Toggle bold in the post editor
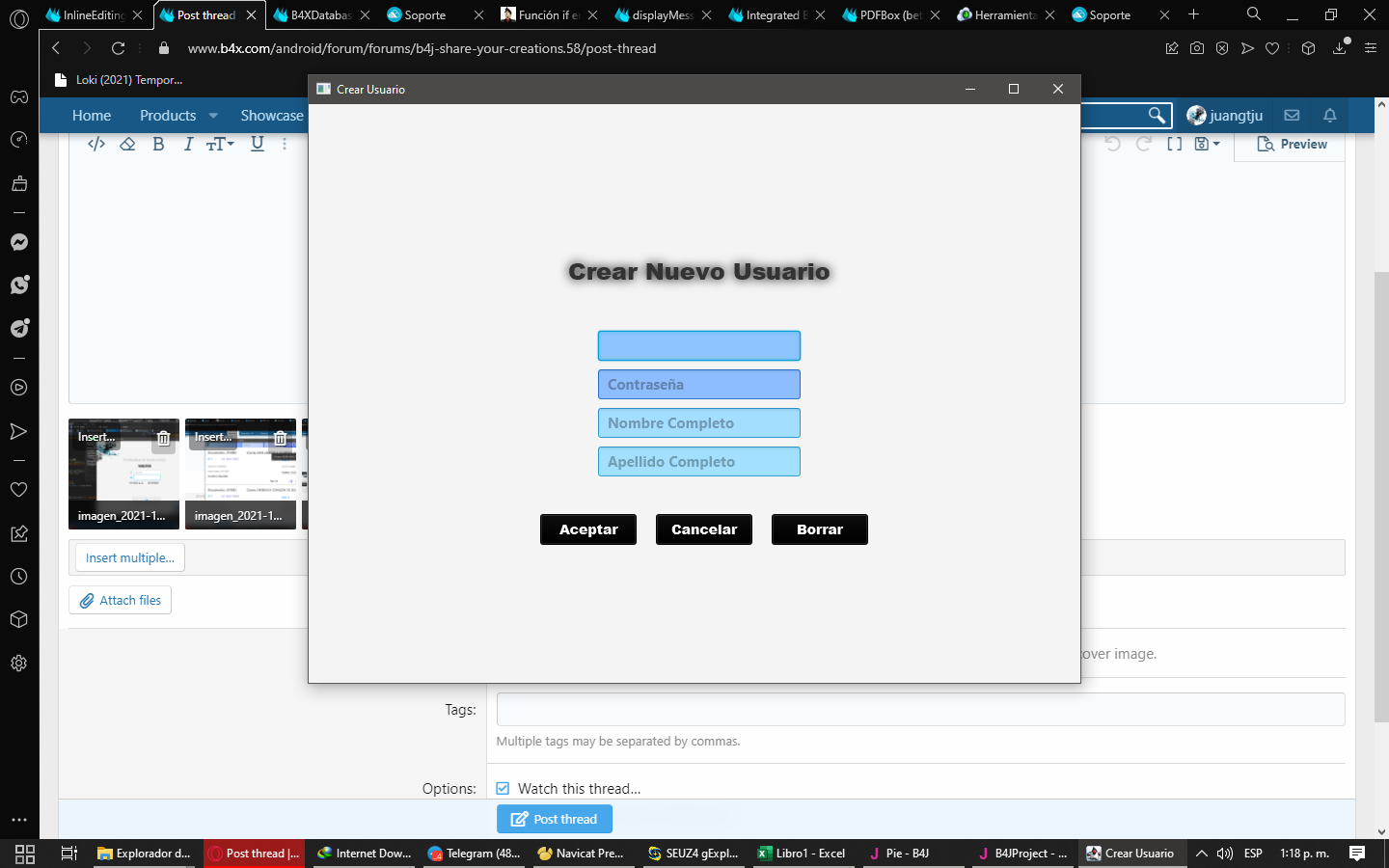 coord(158,144)
